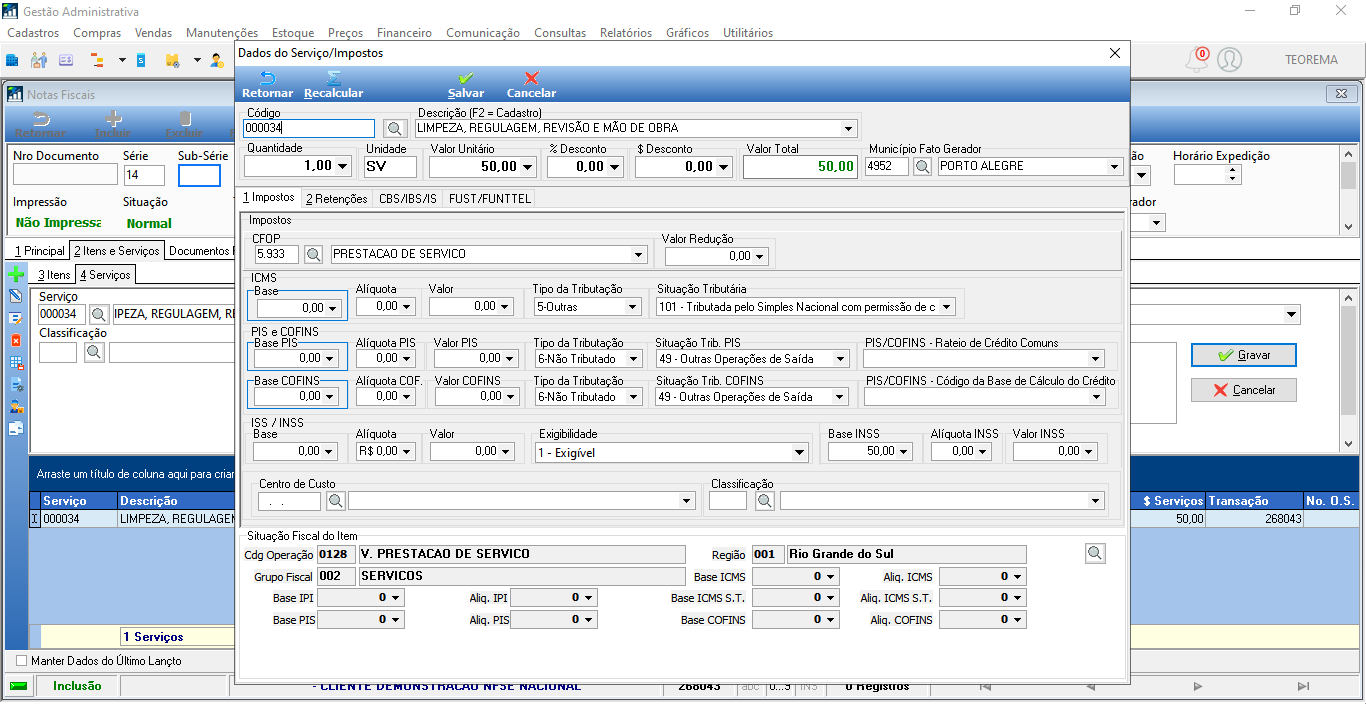The height and width of the screenshot is (704, 1366).
Task: Switch to the 2 Retenções tab
Action: tap(336, 198)
